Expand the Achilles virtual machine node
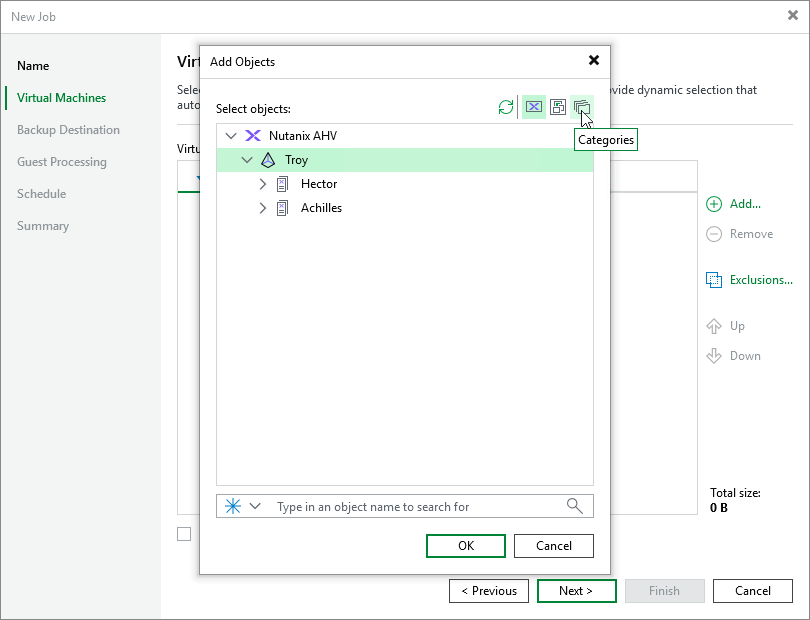This screenshot has height=620, width=810. pyautogui.click(x=262, y=208)
